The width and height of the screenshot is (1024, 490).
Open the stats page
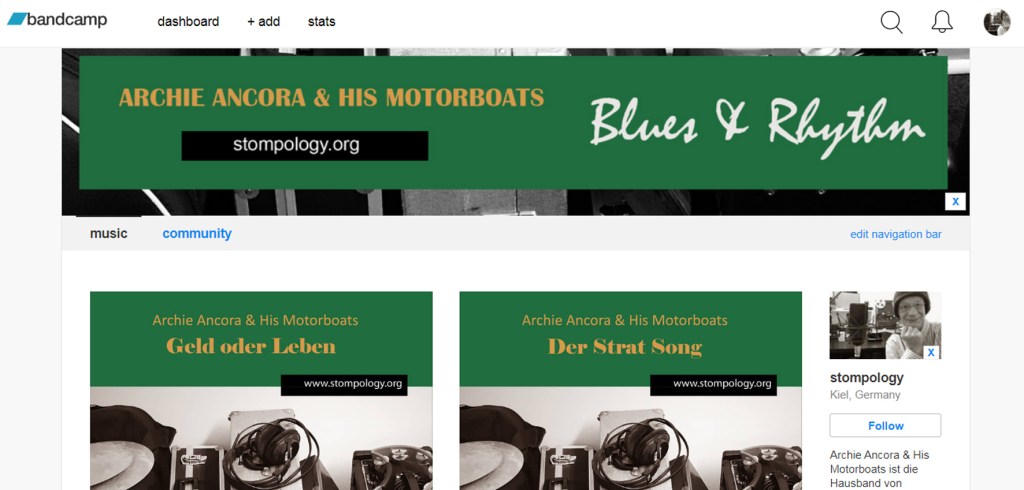321,22
